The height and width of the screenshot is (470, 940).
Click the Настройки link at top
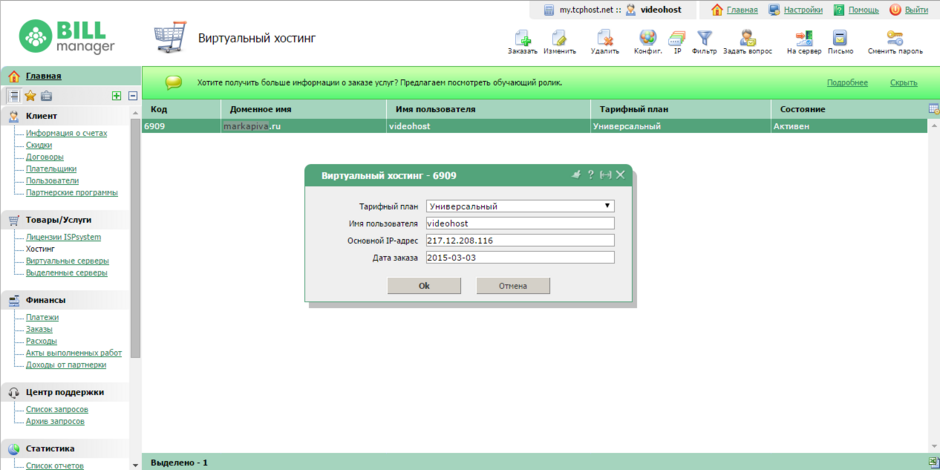pyautogui.click(x=803, y=10)
